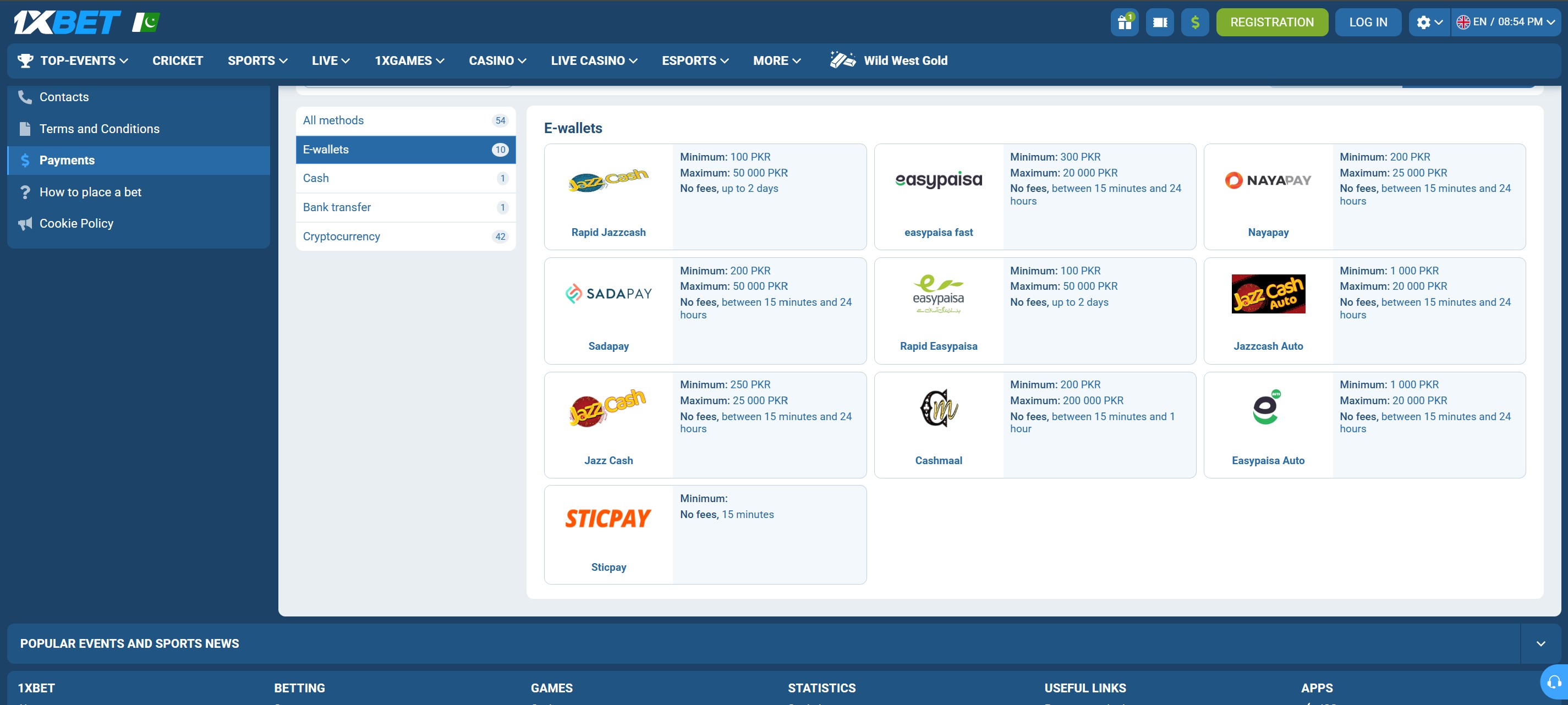Click the REGISTRATION button
The image size is (1568, 705).
point(1271,23)
